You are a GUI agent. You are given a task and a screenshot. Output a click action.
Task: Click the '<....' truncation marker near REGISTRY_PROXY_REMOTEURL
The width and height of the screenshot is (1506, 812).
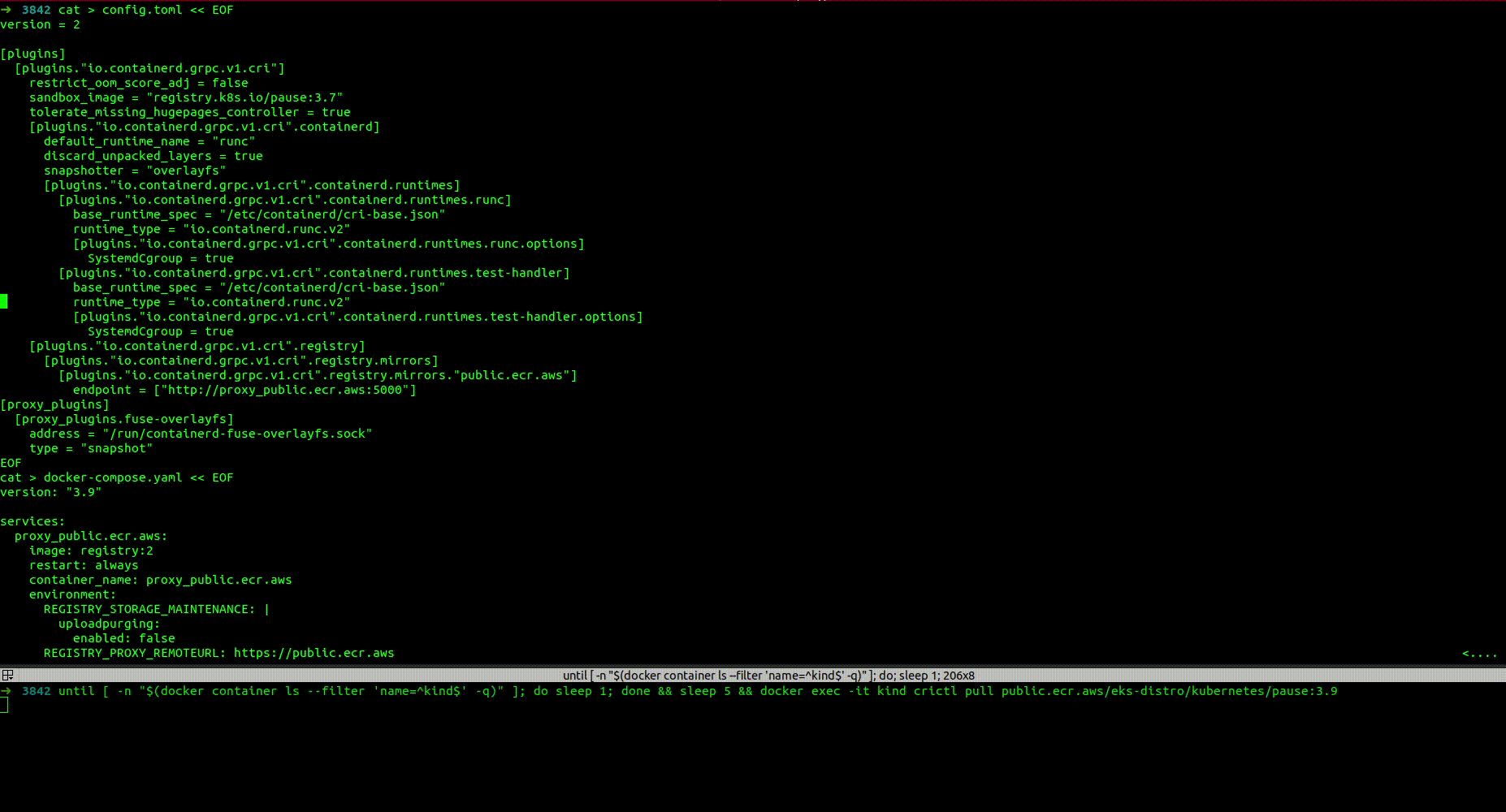(1480, 653)
